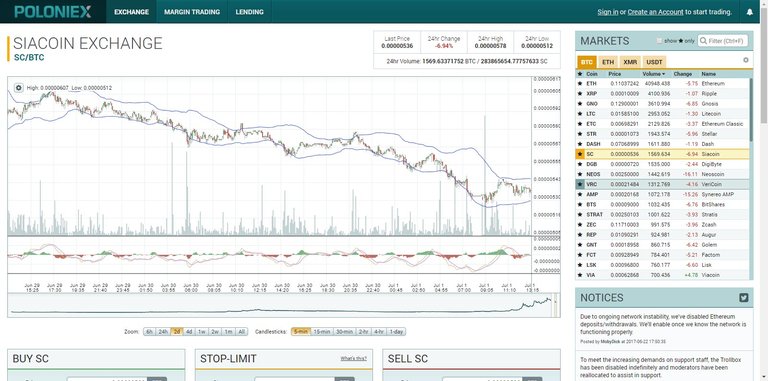Focus the markets Filter search field
768x381 pixels.
[723, 41]
